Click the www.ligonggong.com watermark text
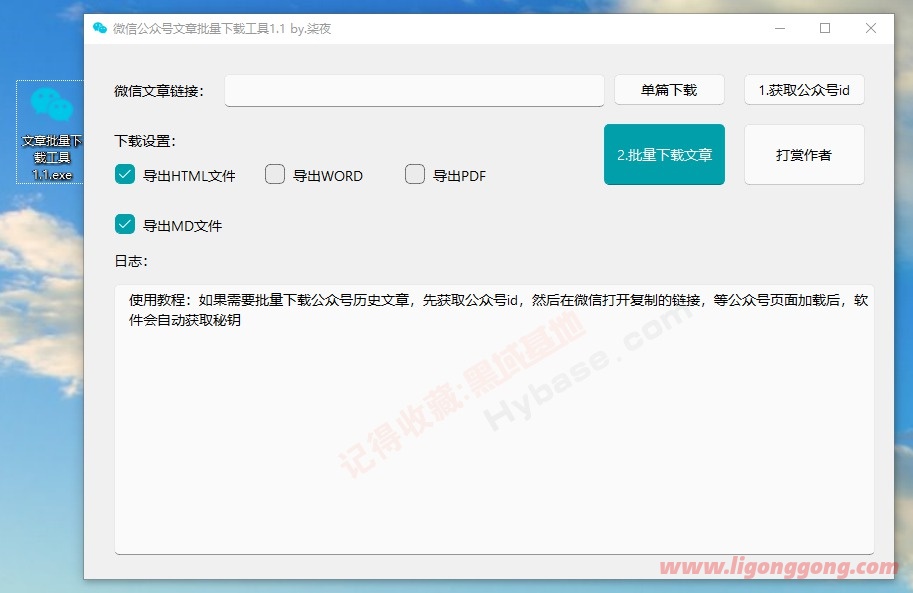 click(x=782, y=566)
